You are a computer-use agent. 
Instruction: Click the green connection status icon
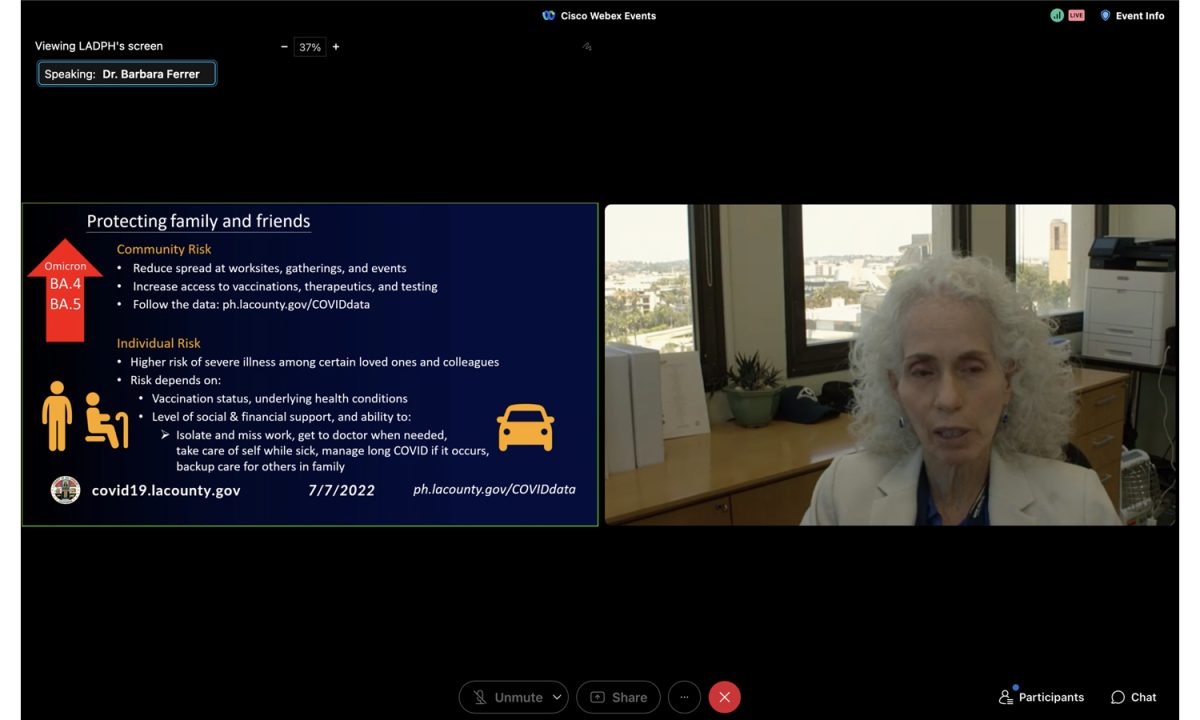pos(1056,16)
